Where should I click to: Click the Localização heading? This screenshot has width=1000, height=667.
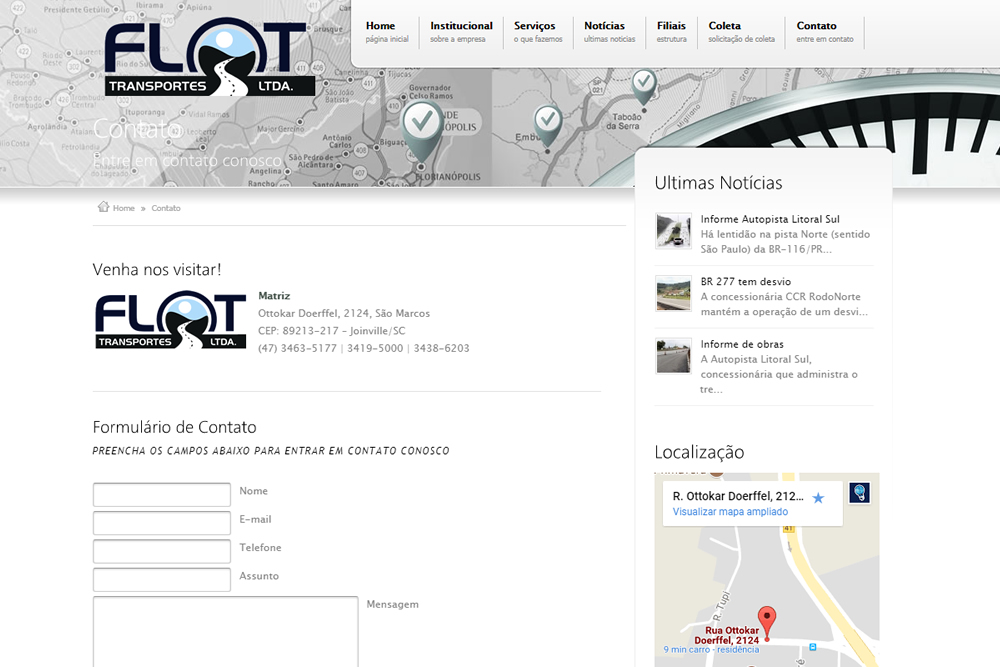pos(699,452)
